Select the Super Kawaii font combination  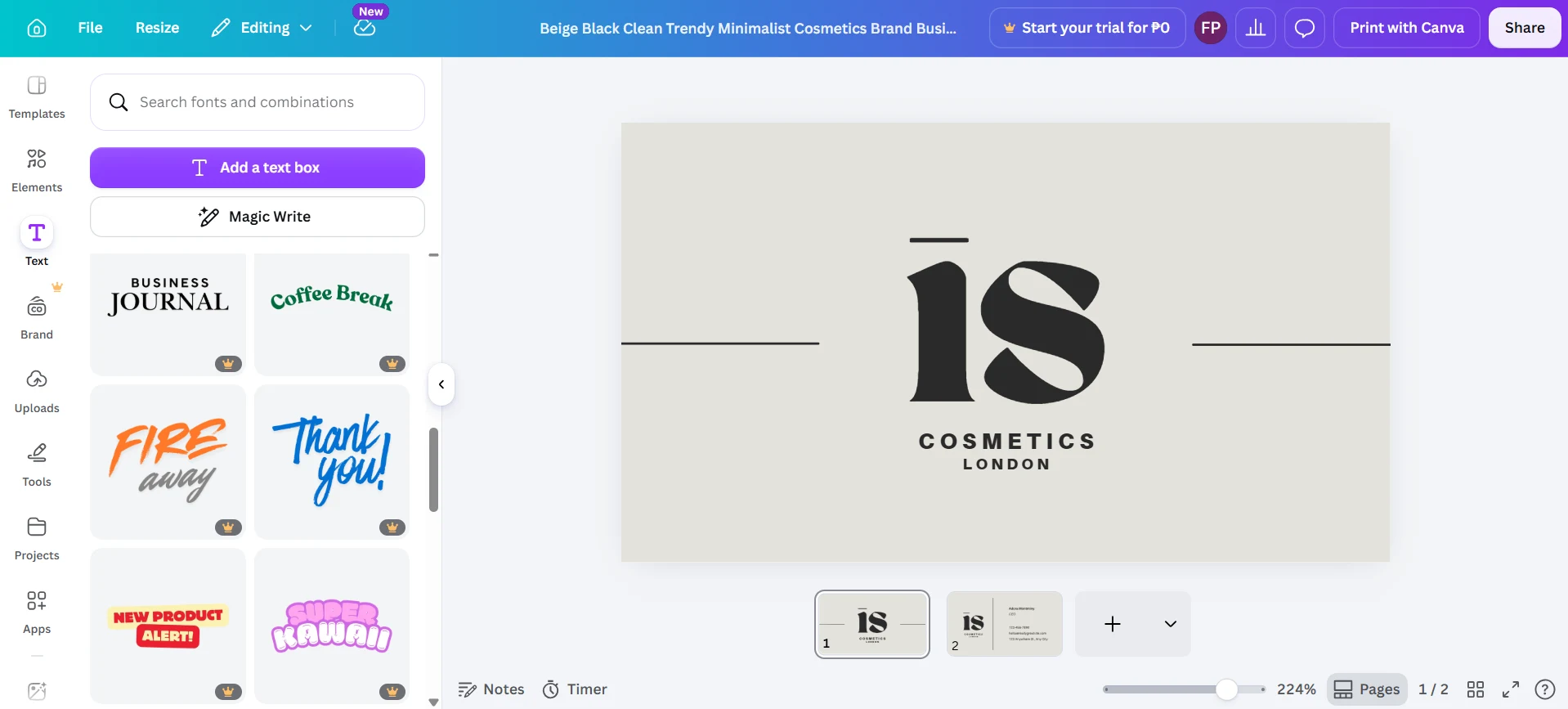[x=332, y=626]
